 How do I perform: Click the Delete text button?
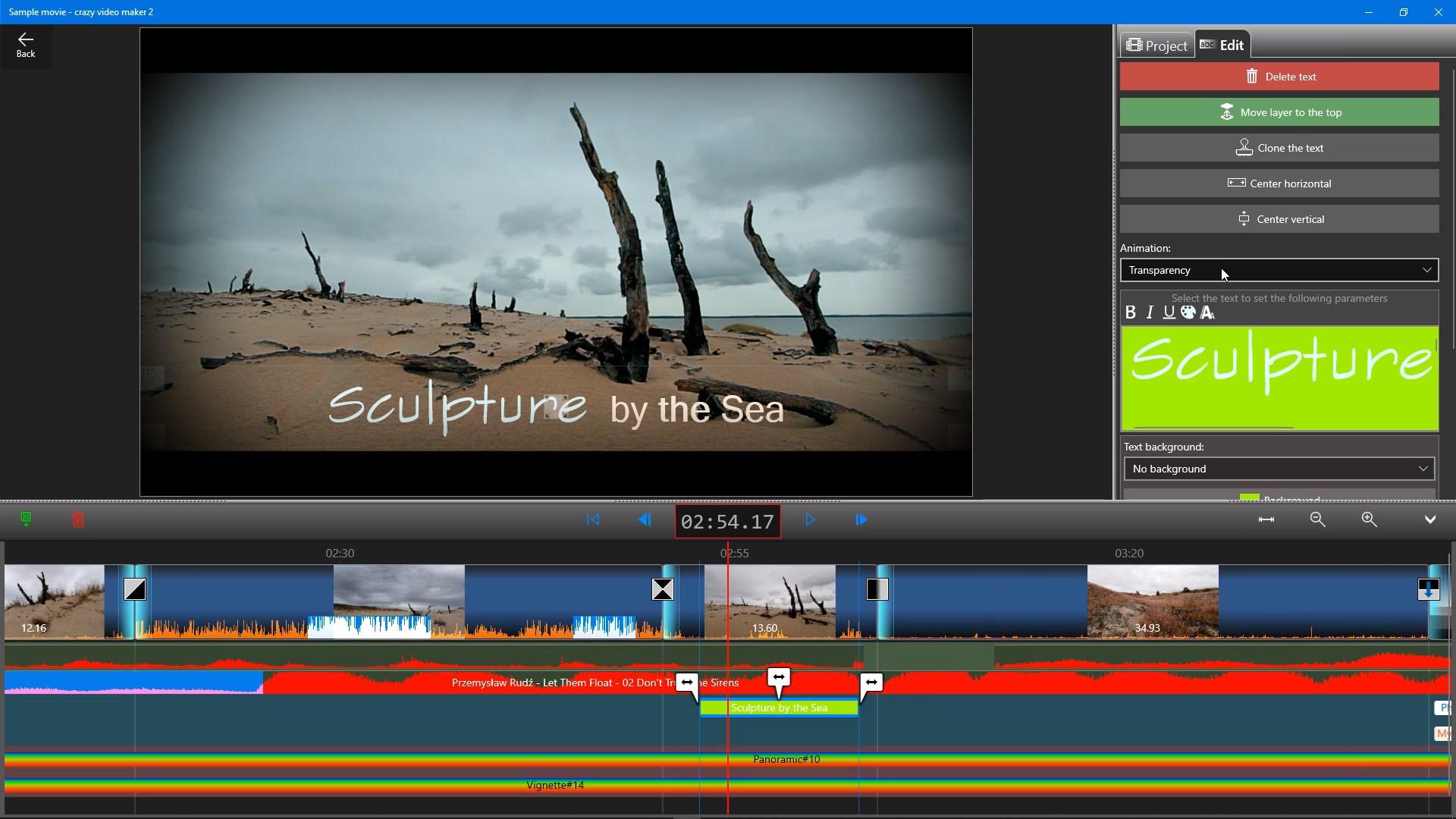(1279, 77)
